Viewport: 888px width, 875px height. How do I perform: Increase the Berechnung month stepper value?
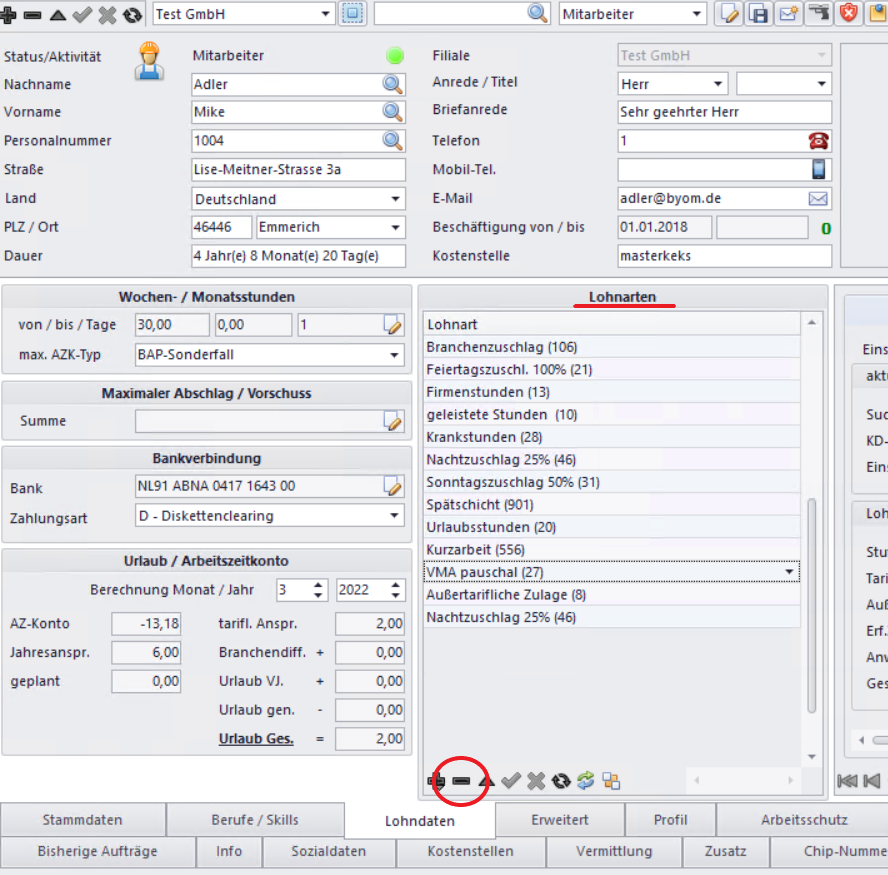[319, 585]
